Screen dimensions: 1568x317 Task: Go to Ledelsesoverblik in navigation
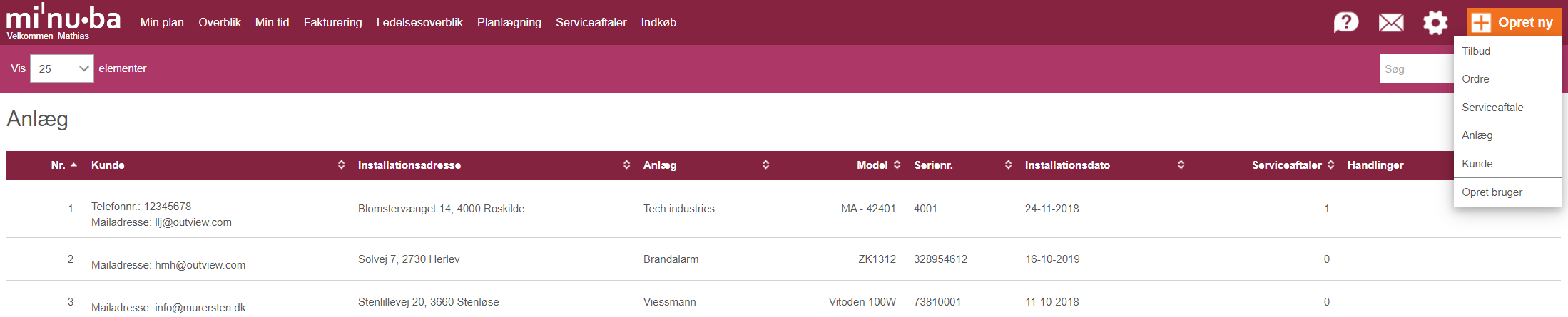pos(419,22)
